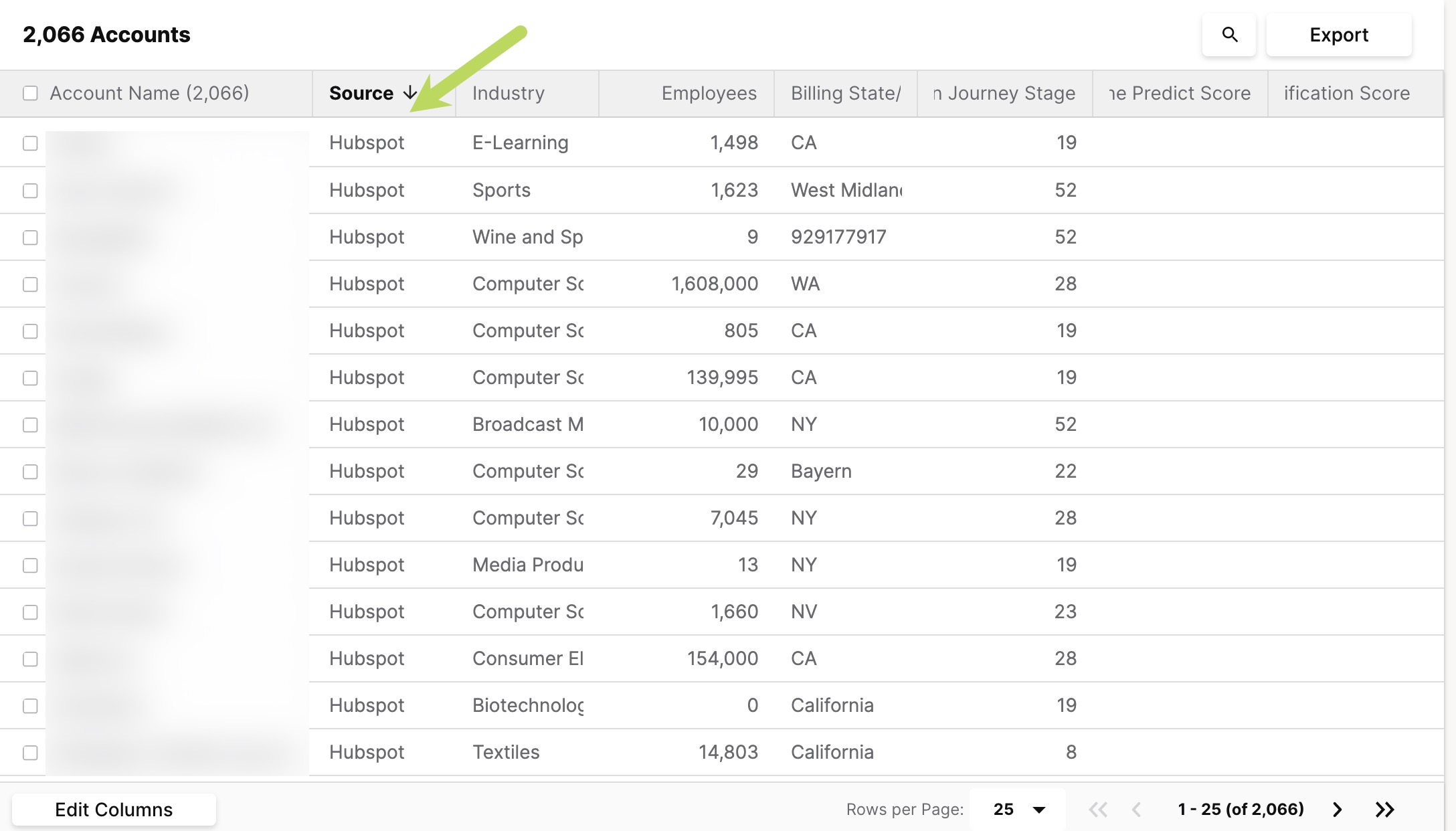Click the Media Produ industry cell

pos(528,565)
